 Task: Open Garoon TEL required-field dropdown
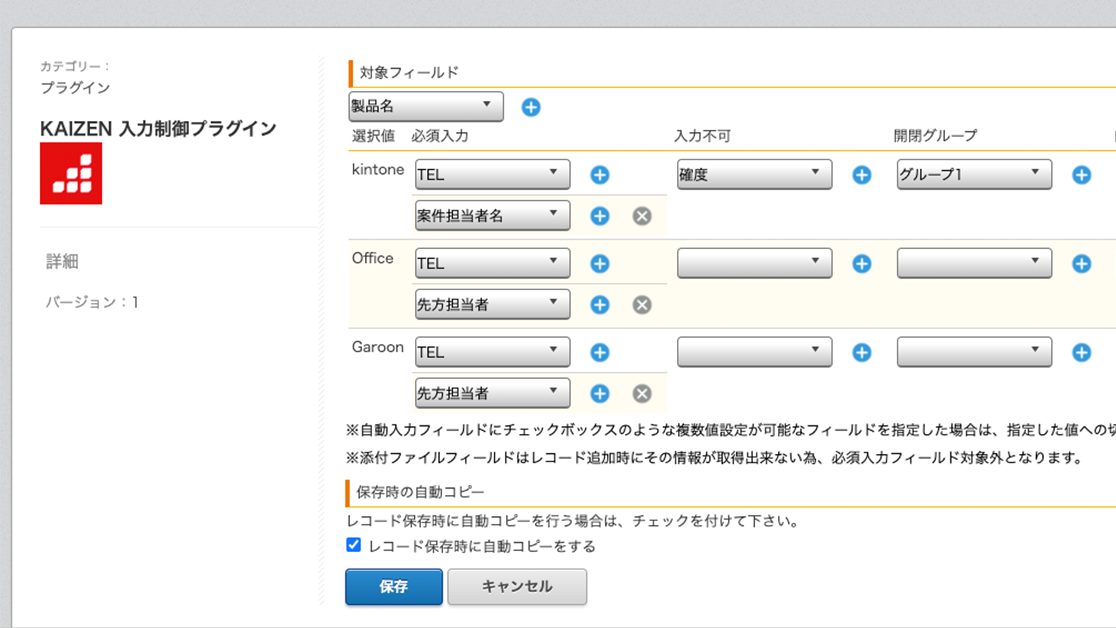493,352
